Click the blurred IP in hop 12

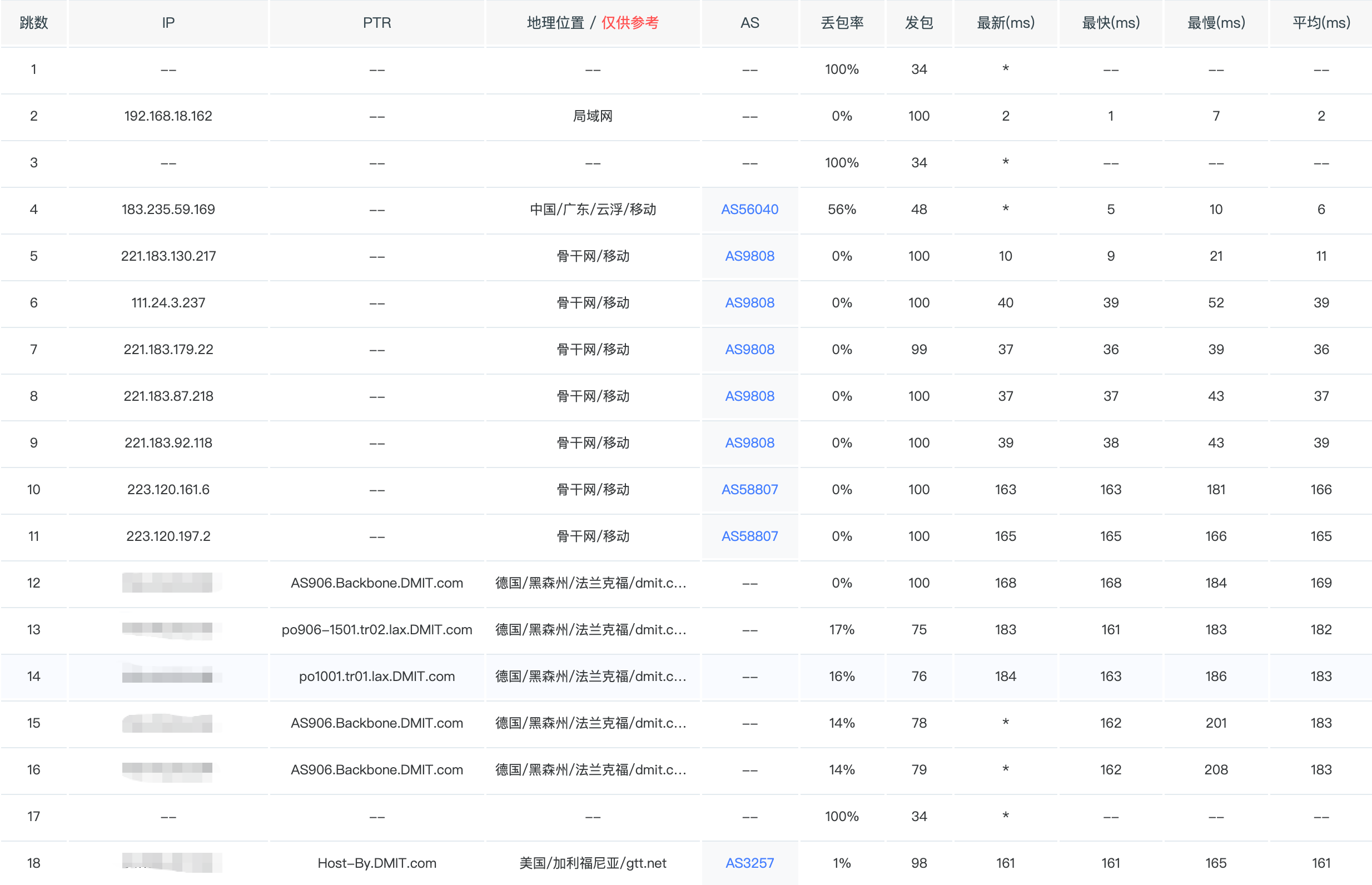(x=168, y=583)
